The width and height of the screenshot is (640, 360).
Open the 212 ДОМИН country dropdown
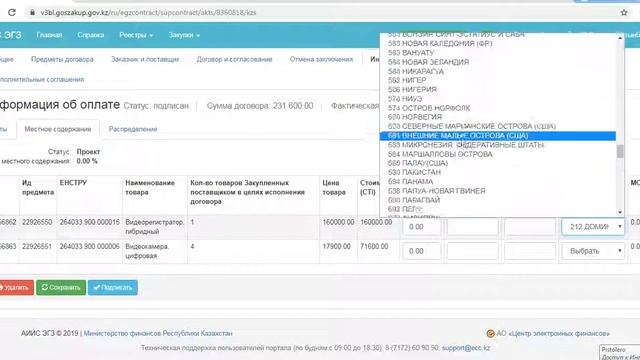[x=593, y=227]
